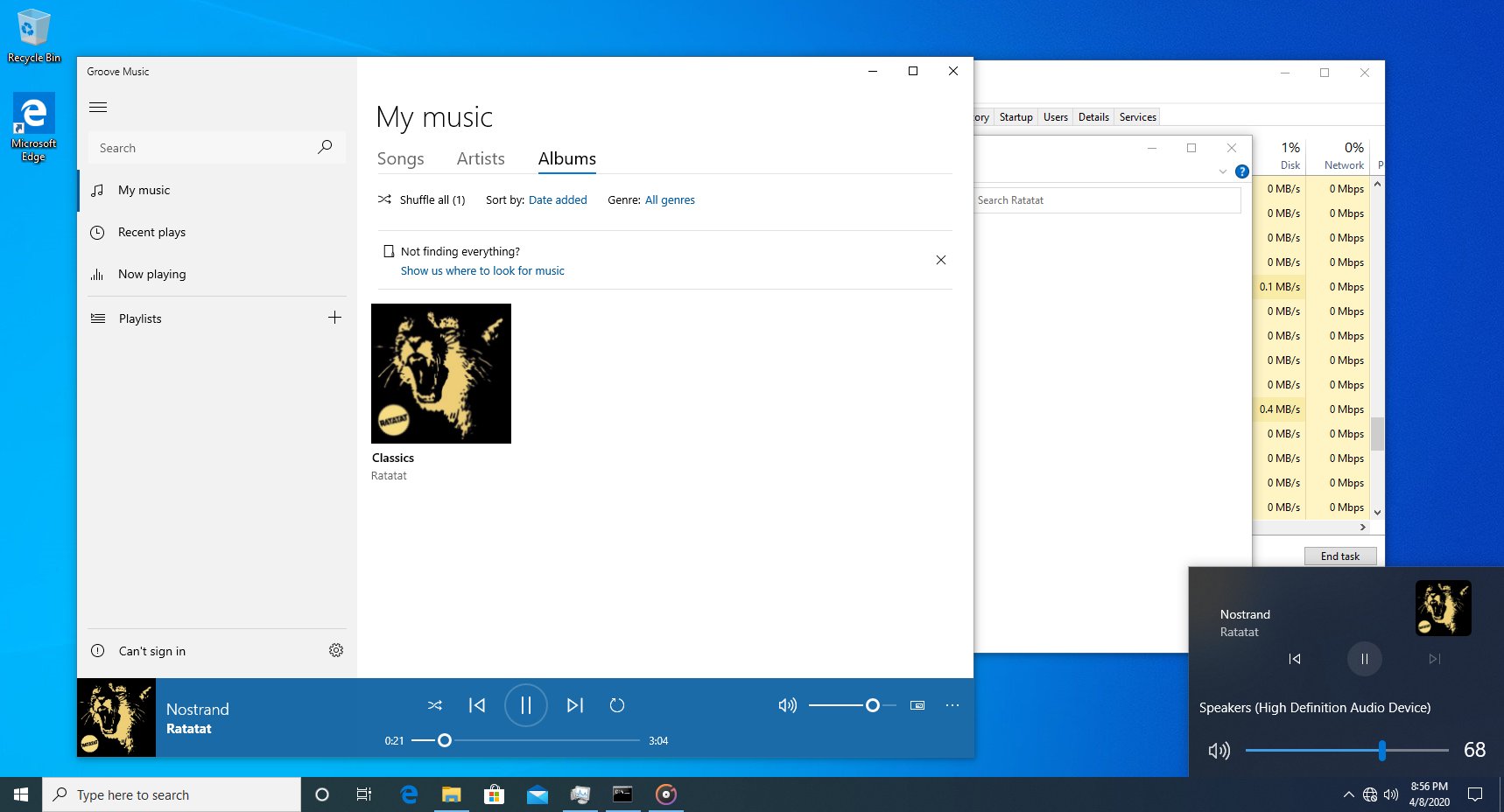Open the Sort by Date added dropdown

tap(558, 199)
